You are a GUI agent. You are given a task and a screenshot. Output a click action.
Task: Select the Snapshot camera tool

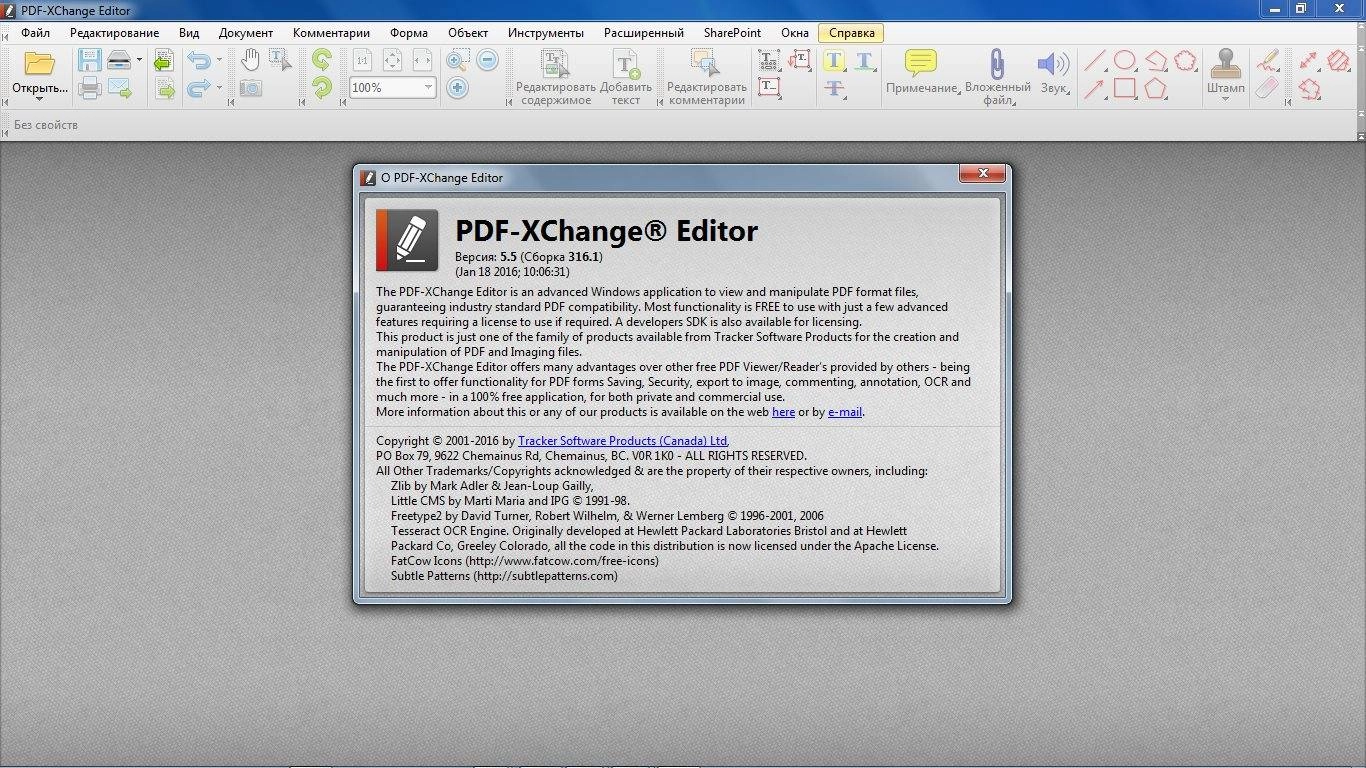[x=250, y=89]
